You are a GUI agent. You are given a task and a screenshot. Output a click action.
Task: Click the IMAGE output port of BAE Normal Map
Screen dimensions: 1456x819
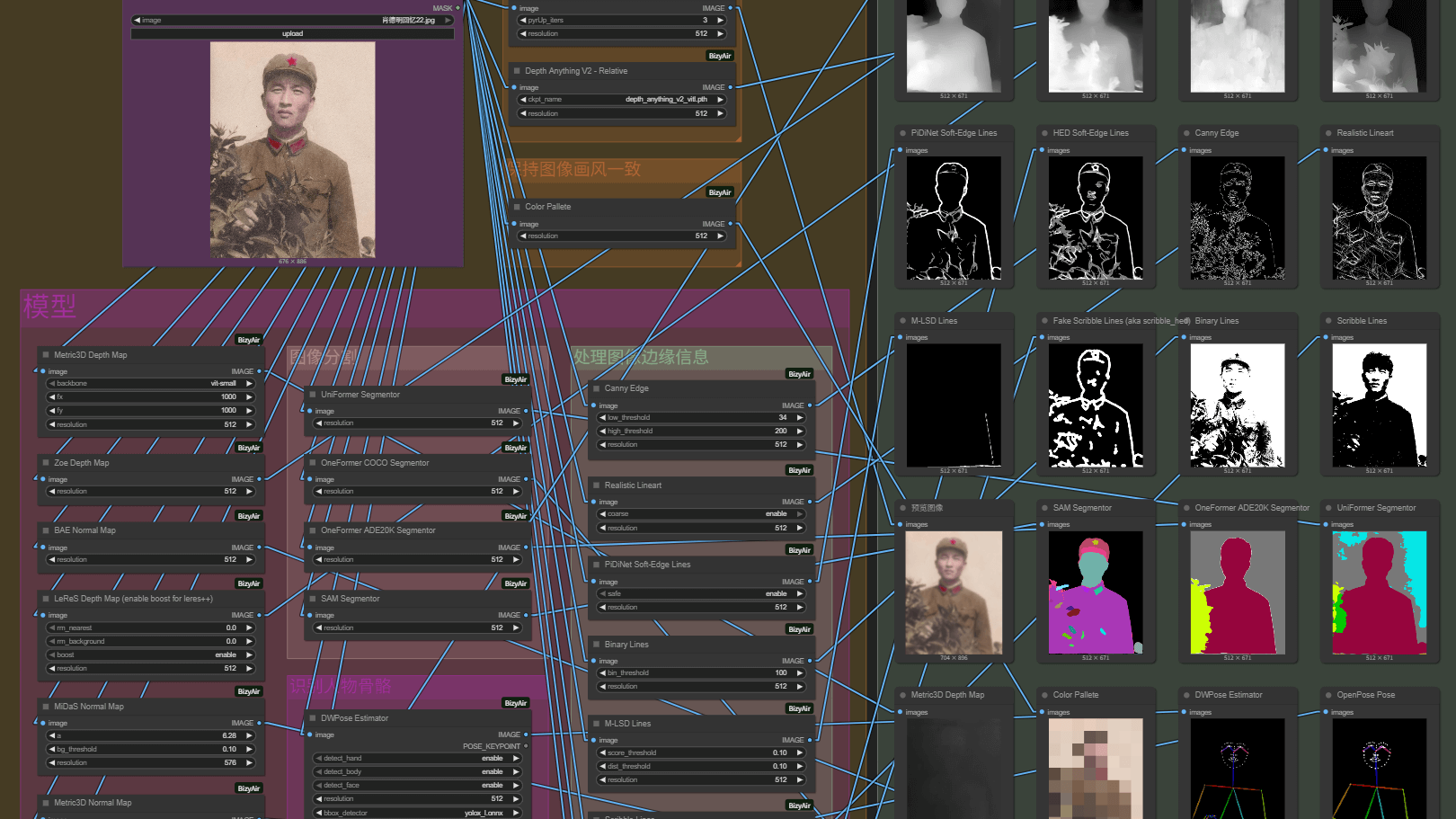tap(259, 547)
